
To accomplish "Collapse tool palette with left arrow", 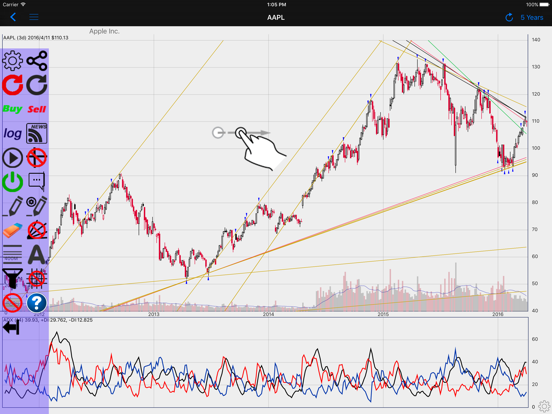I will (11, 328).
